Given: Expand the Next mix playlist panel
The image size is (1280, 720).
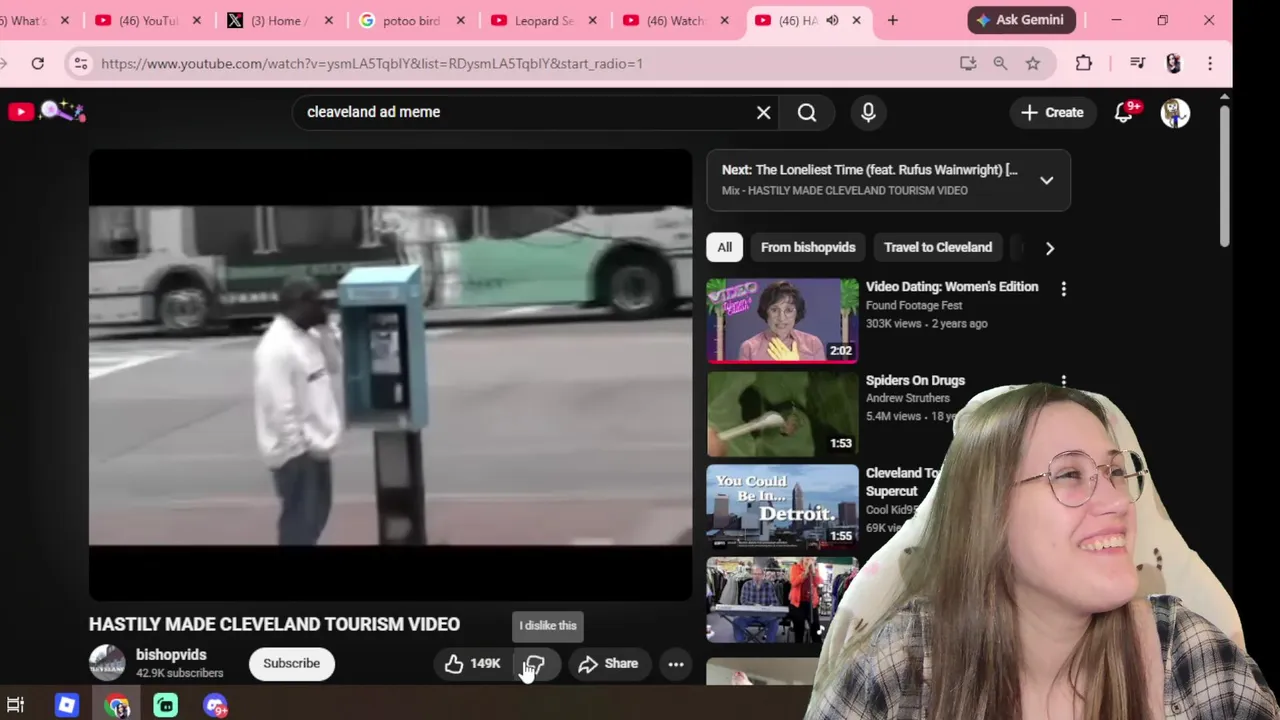Looking at the screenshot, I should pyautogui.click(x=1046, y=181).
